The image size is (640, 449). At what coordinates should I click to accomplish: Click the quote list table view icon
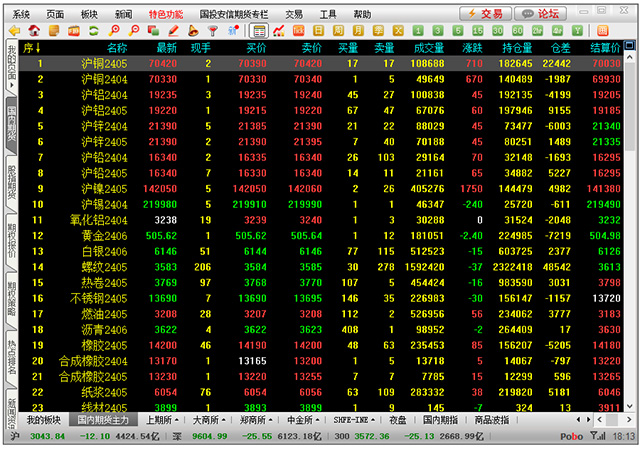pyautogui.click(x=258, y=31)
